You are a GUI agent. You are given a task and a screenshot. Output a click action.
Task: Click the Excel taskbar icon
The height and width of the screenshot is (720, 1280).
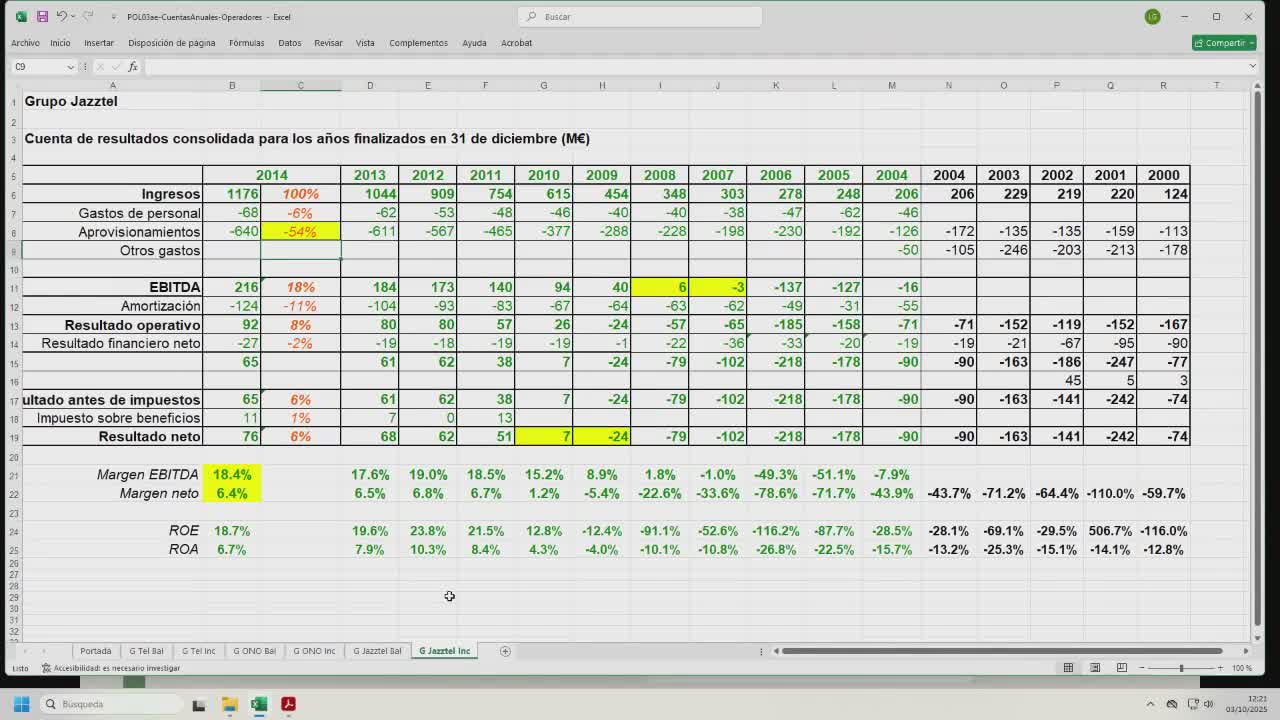click(258, 704)
